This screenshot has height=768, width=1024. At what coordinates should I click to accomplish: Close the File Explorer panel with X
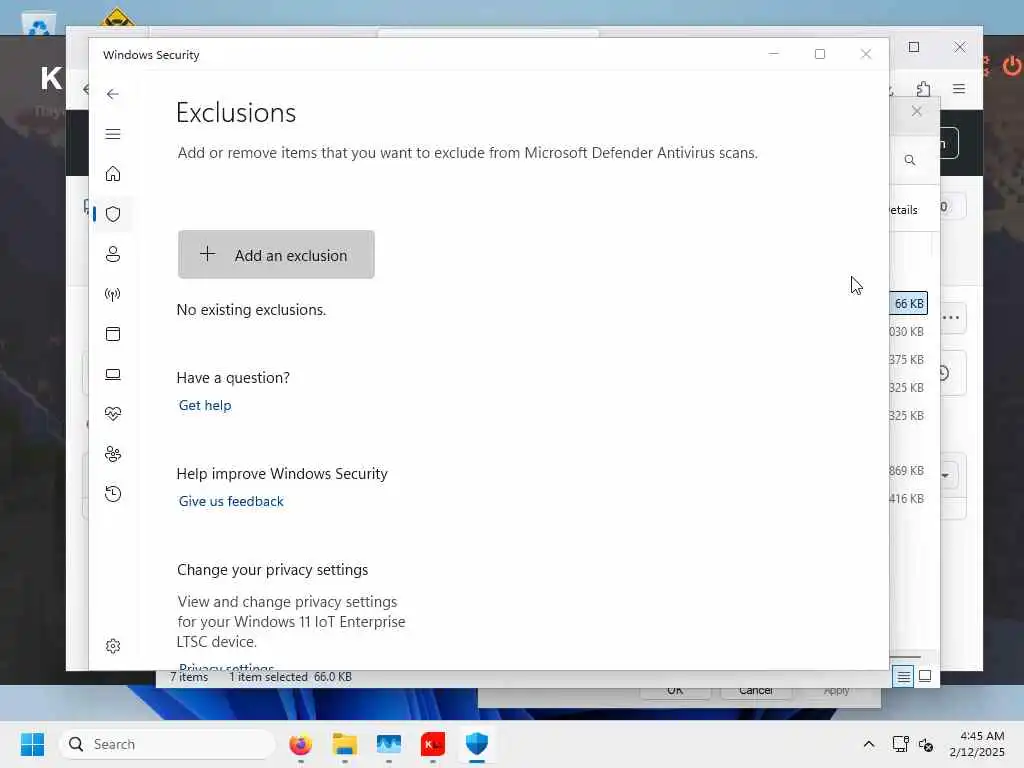pyautogui.click(x=917, y=111)
